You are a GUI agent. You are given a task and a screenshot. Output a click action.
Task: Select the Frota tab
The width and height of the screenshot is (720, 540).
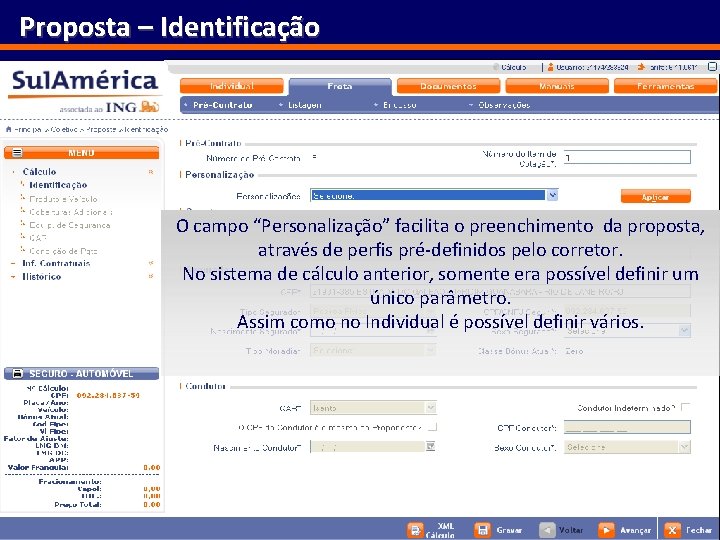(x=340, y=86)
